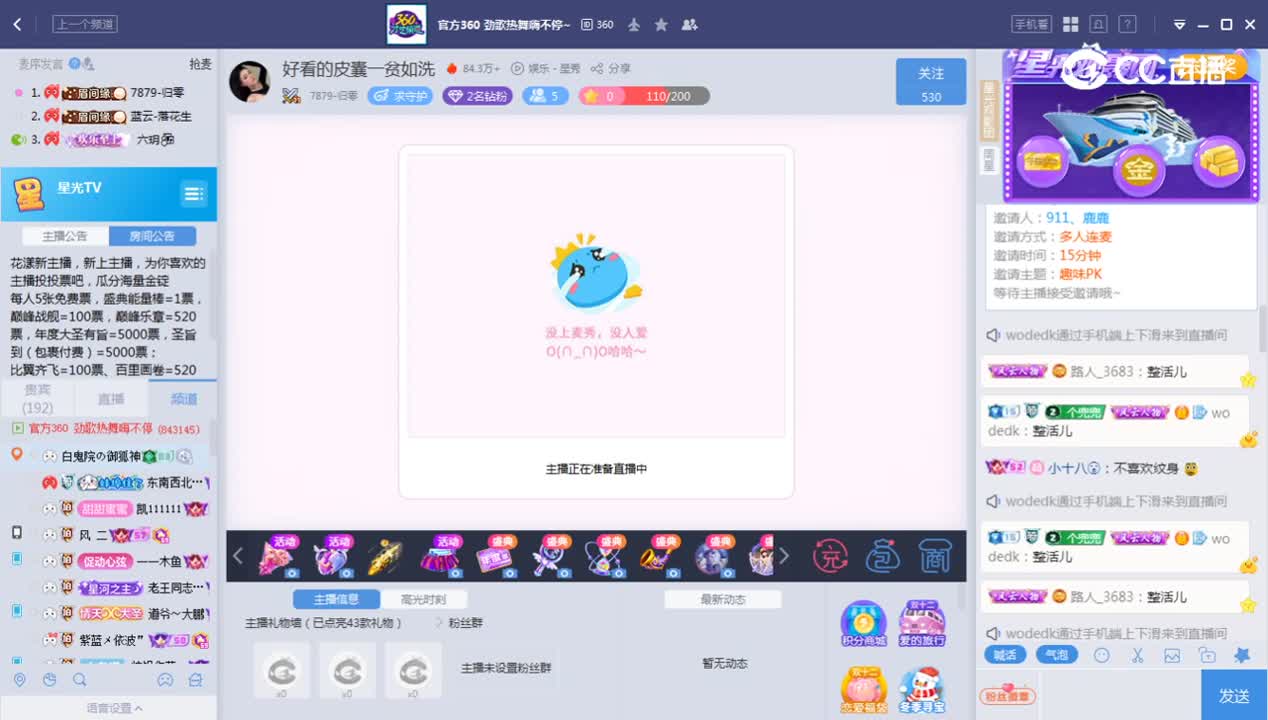Open the 充 recharge neon icon
The image size is (1268, 720).
830,556
